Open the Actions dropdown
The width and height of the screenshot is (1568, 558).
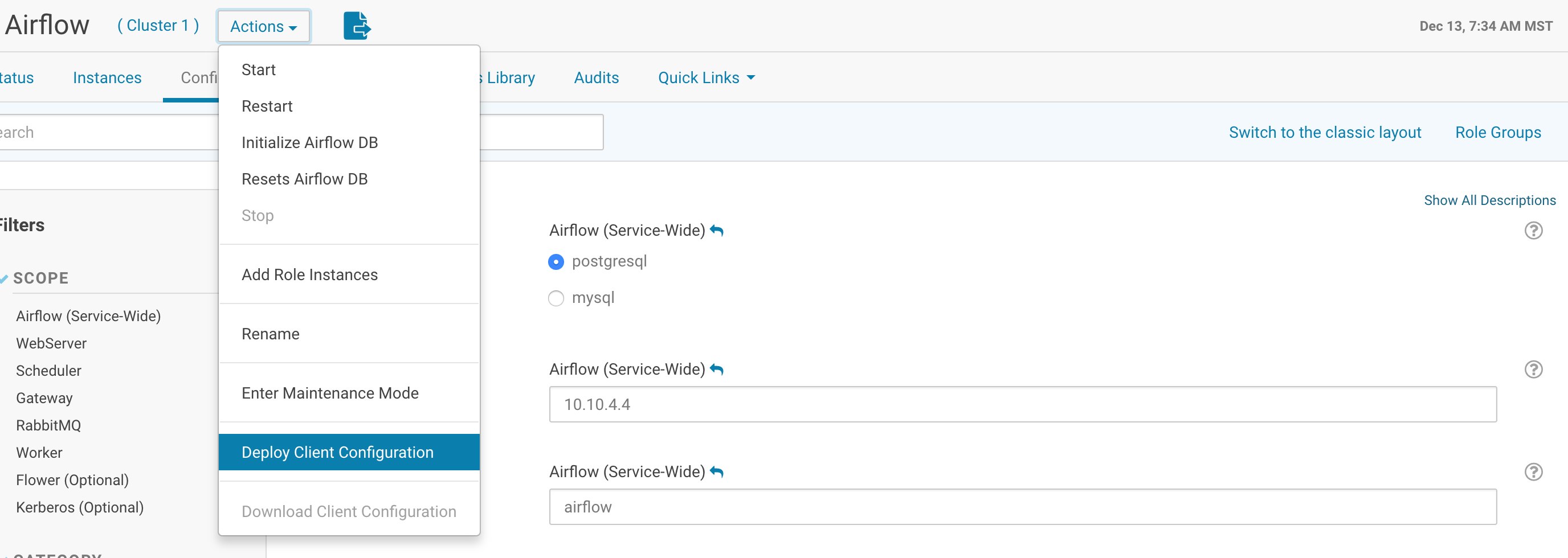(x=263, y=26)
